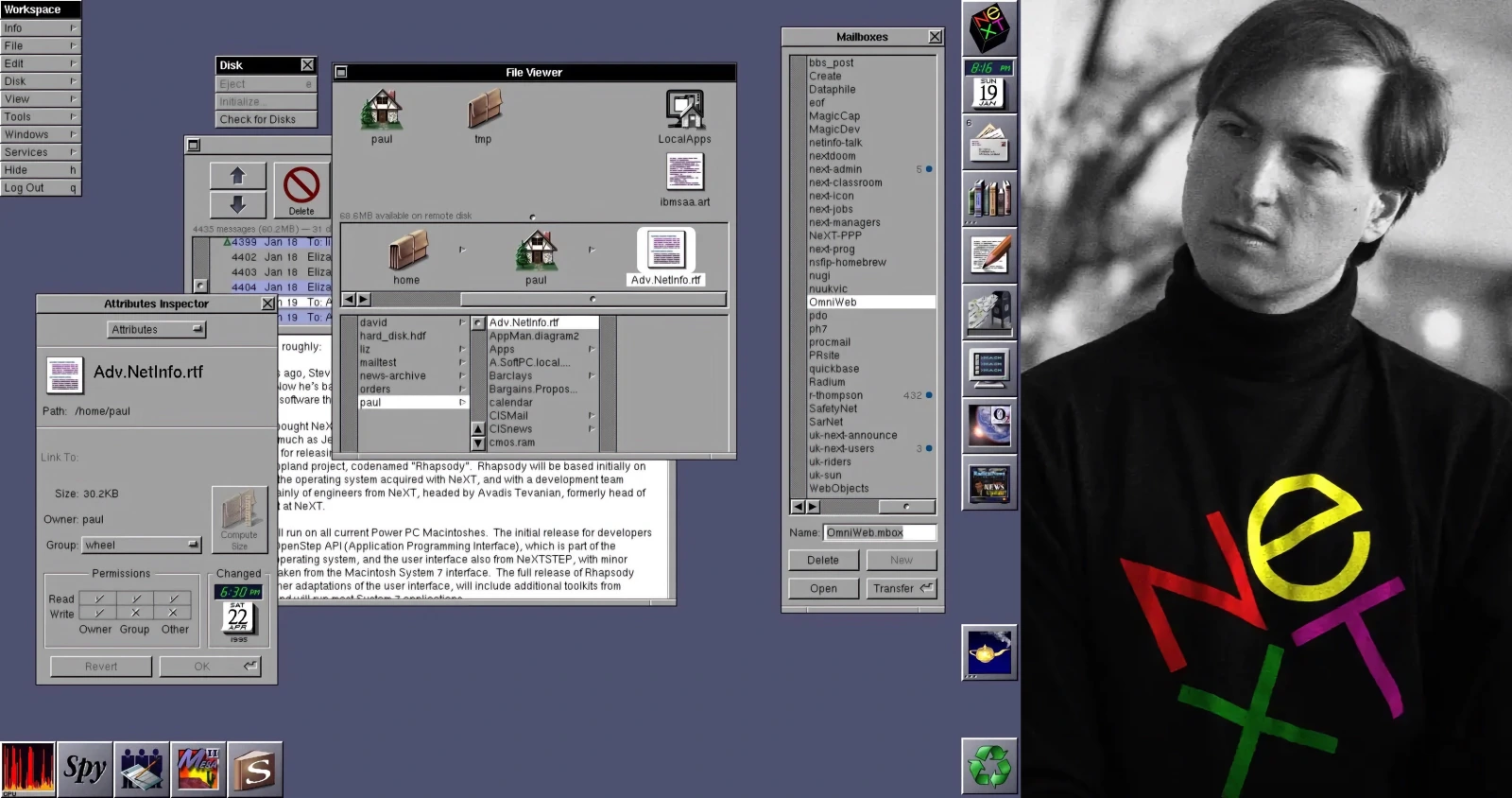
Task: Click the Transfer button in Mailboxes
Action: pos(902,588)
